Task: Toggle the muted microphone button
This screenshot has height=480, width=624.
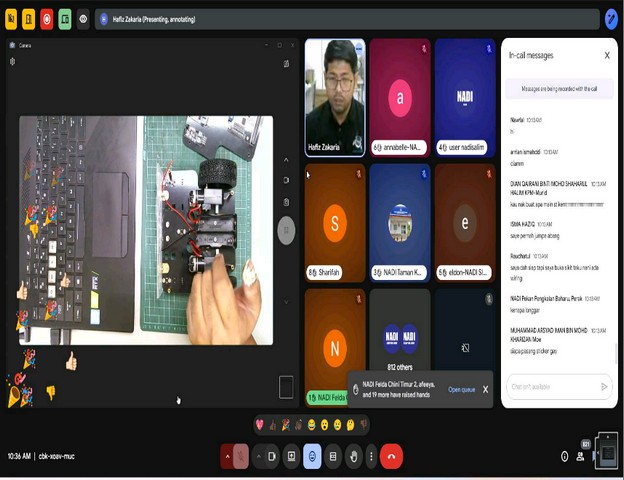Action: click(240, 456)
